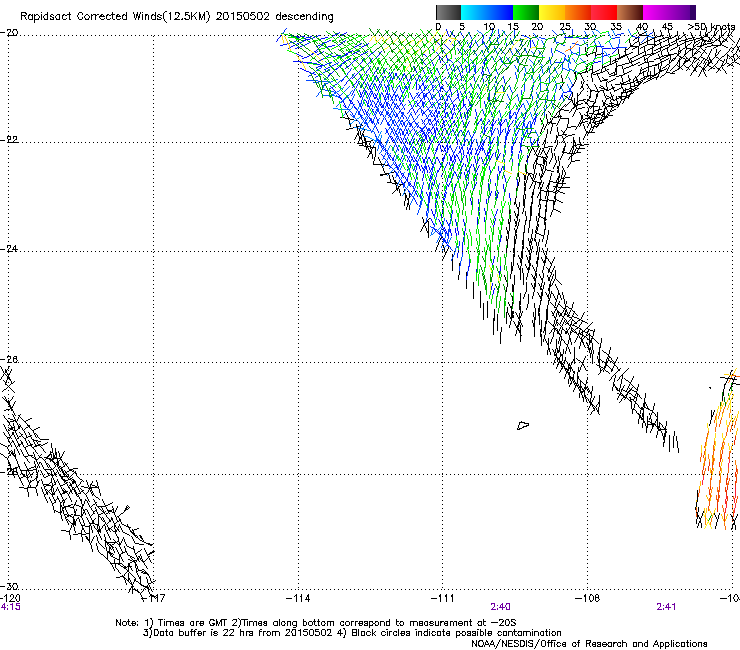Click the -111 longitude axis label
The image size is (740, 650).
pos(442,599)
